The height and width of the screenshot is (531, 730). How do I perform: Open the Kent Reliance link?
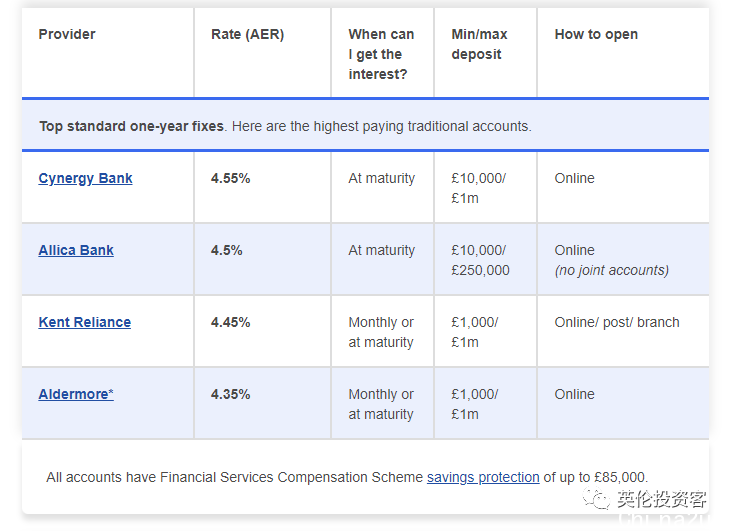coord(85,322)
